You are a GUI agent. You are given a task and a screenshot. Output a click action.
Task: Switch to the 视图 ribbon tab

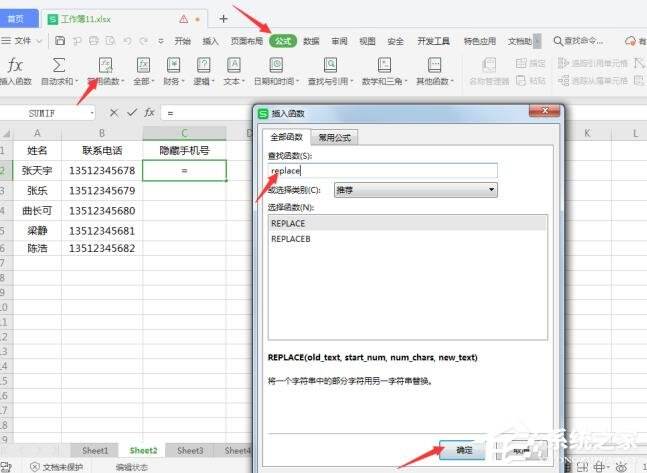pyautogui.click(x=367, y=41)
